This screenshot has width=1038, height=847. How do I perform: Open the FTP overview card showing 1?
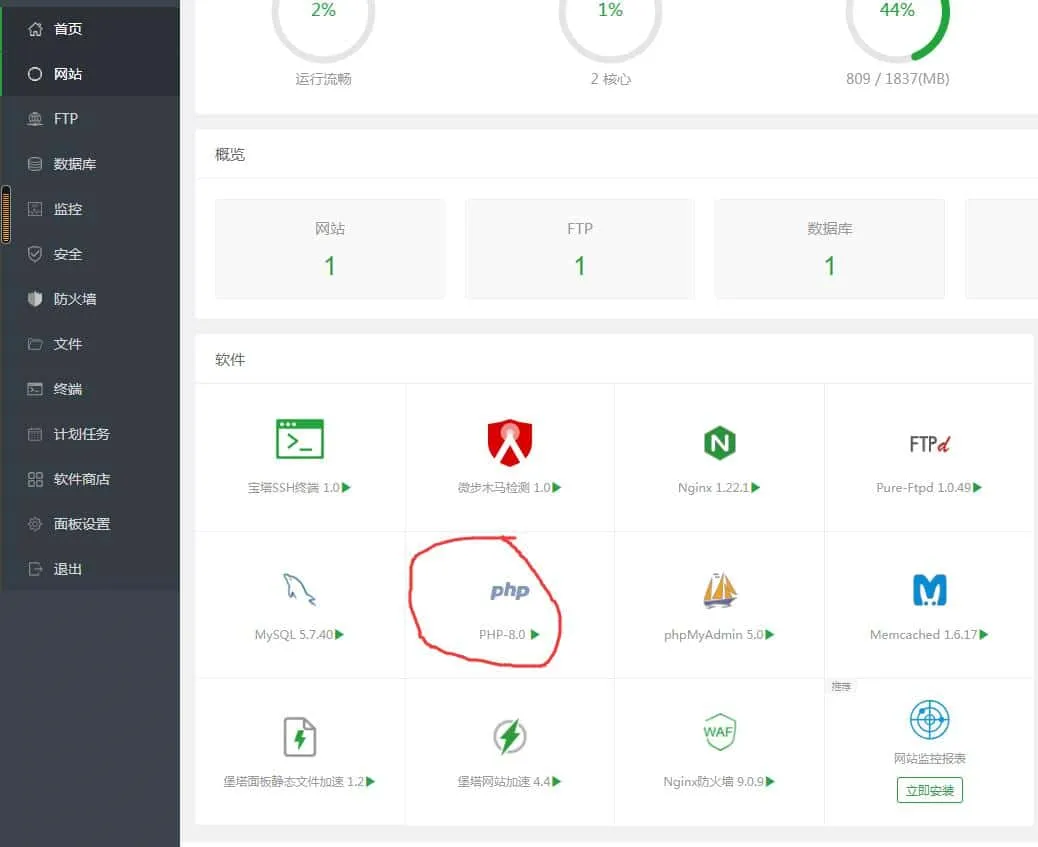pyautogui.click(x=580, y=249)
